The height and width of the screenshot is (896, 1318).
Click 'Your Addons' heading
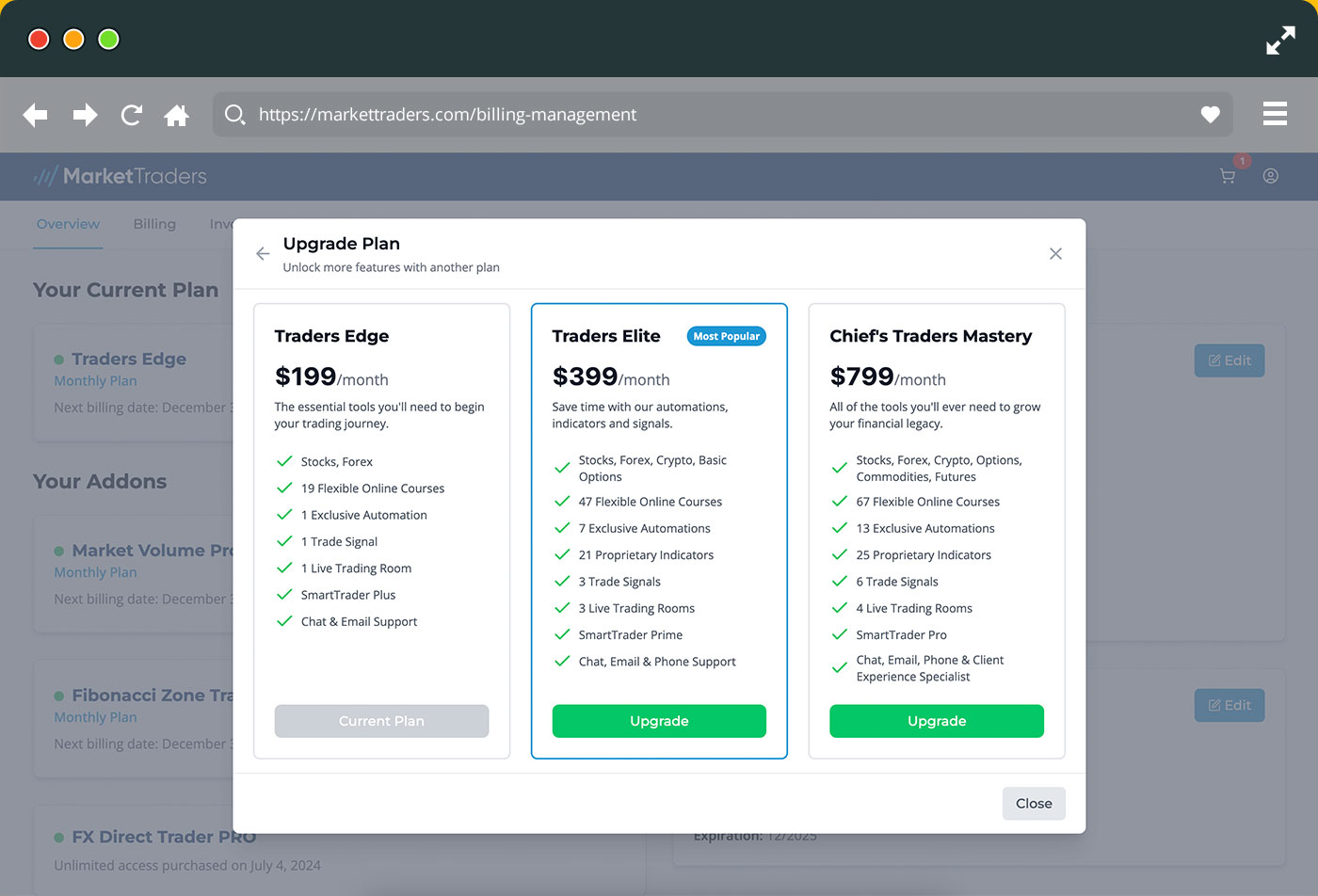pos(100,481)
